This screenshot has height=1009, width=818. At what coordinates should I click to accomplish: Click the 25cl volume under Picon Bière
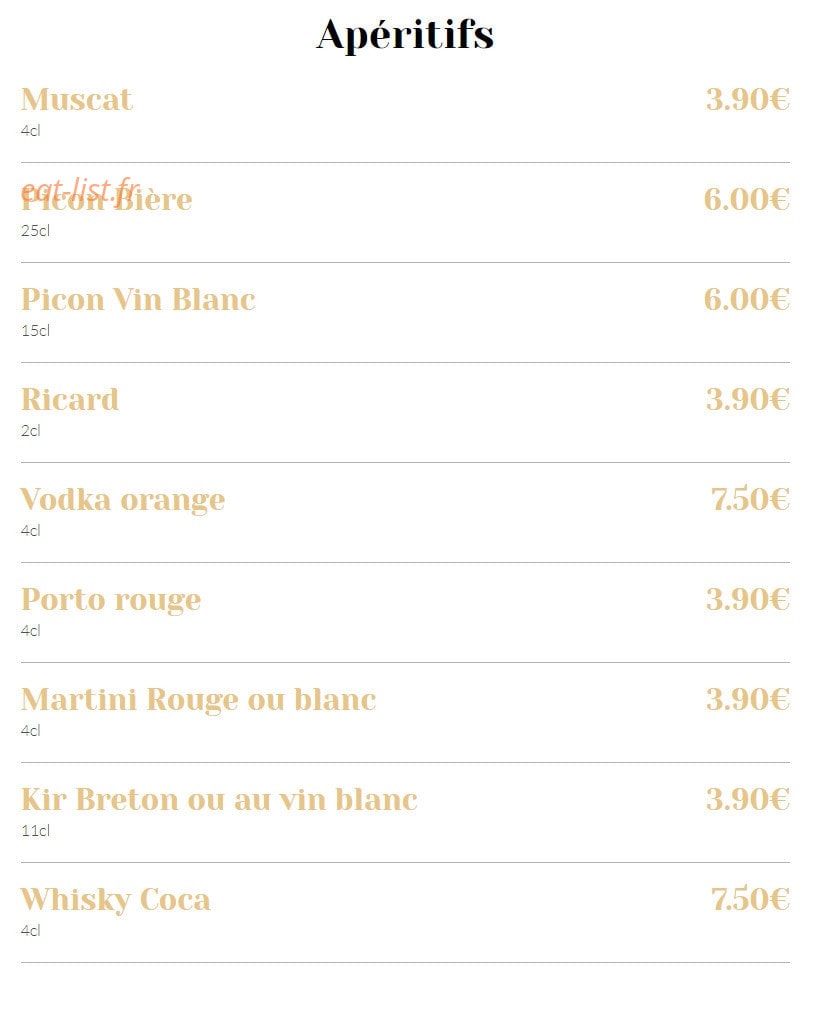35,230
